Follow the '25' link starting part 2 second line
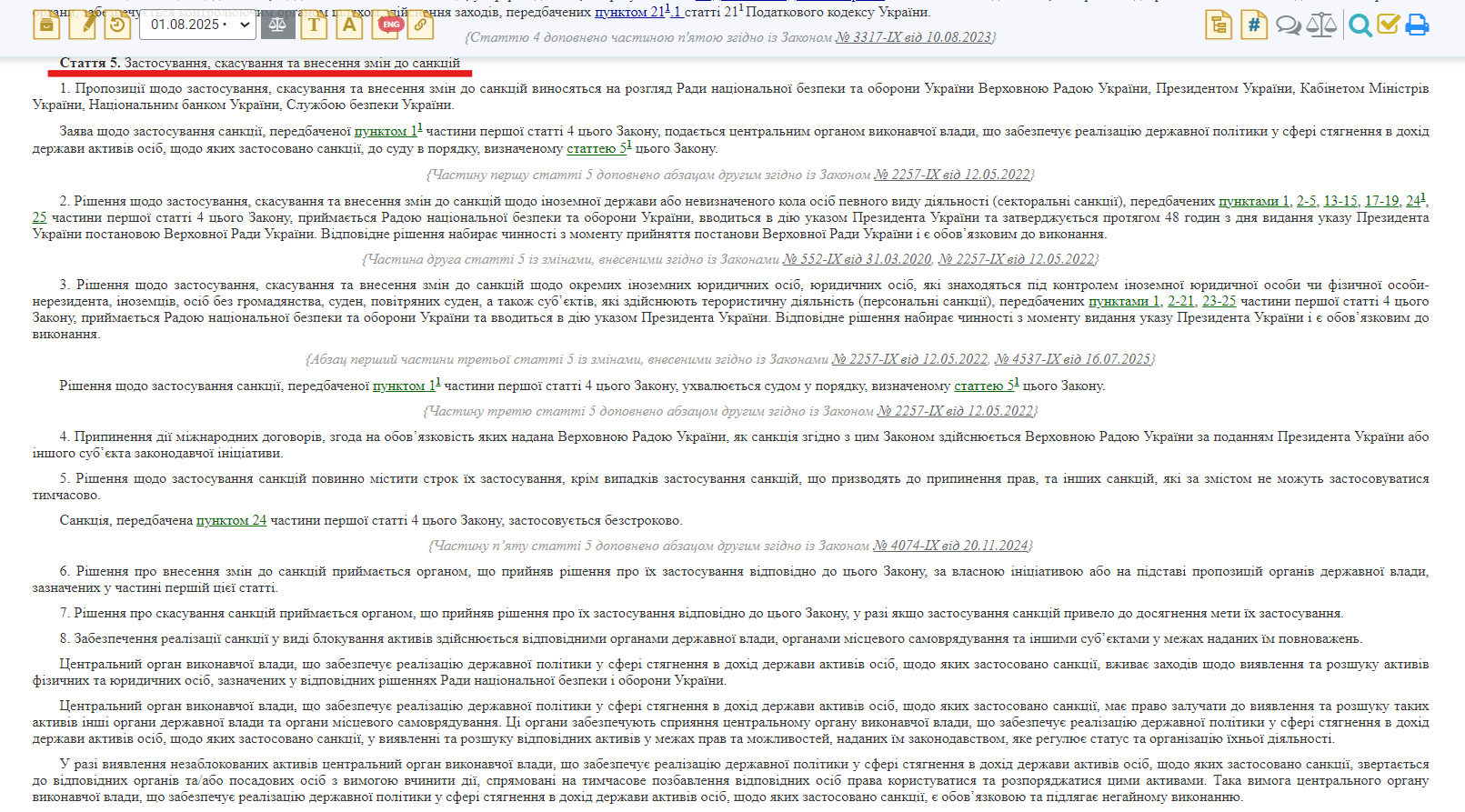1465x812 pixels. [39, 217]
